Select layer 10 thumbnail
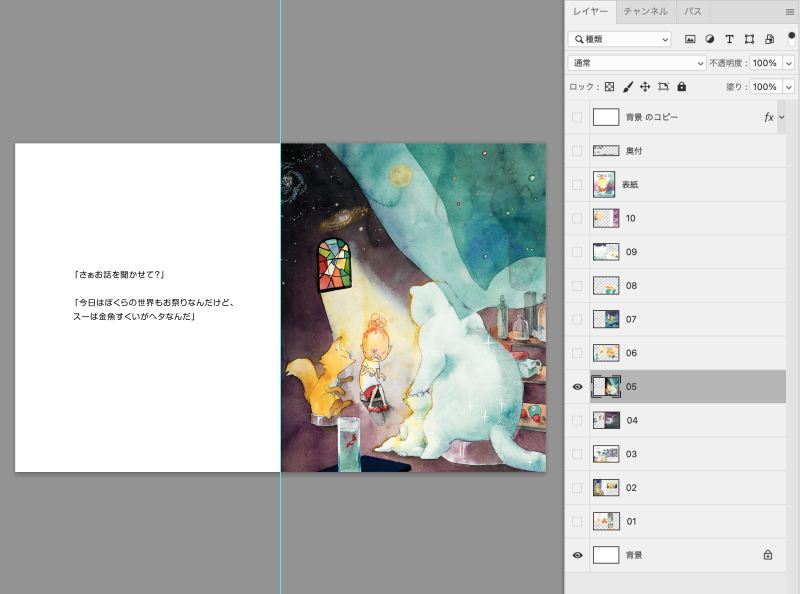Viewport: 800px width, 594px height. pyautogui.click(x=604, y=218)
